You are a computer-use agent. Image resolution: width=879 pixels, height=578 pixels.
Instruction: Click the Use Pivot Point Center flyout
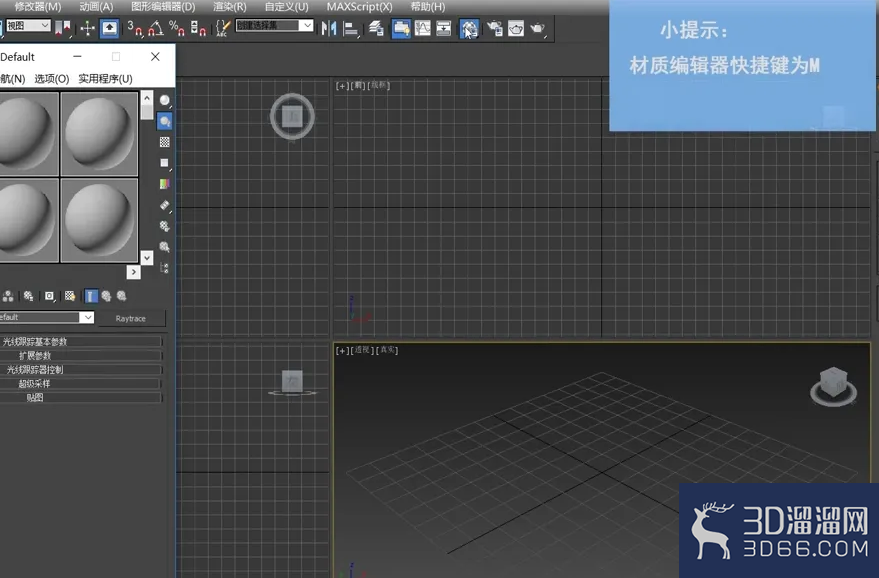[x=63, y=28]
